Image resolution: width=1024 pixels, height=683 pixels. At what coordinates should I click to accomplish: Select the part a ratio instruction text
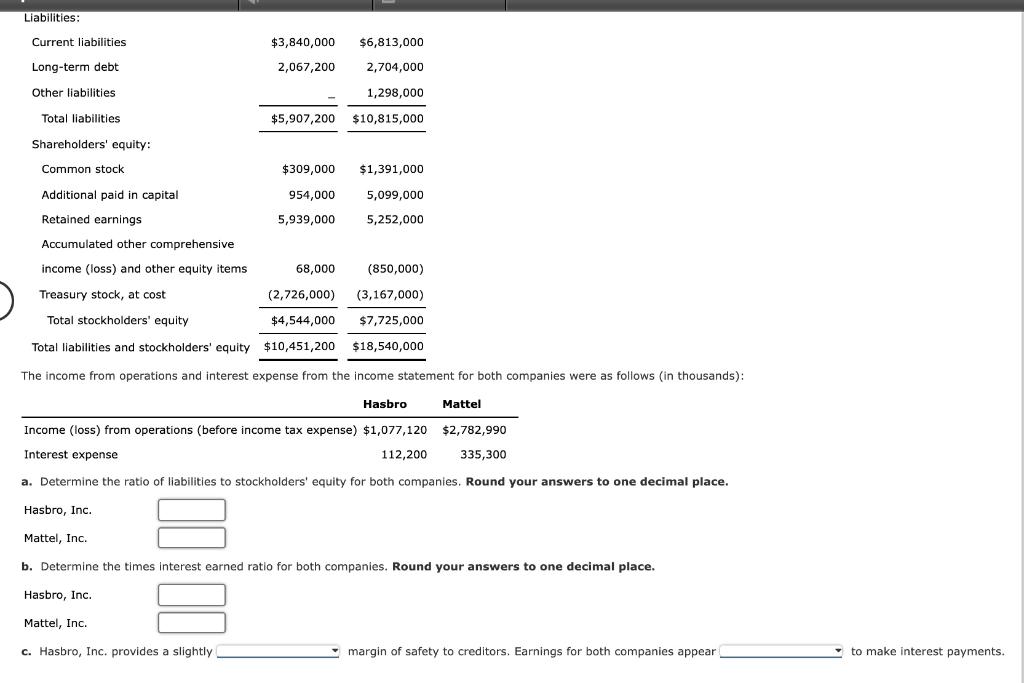375,481
